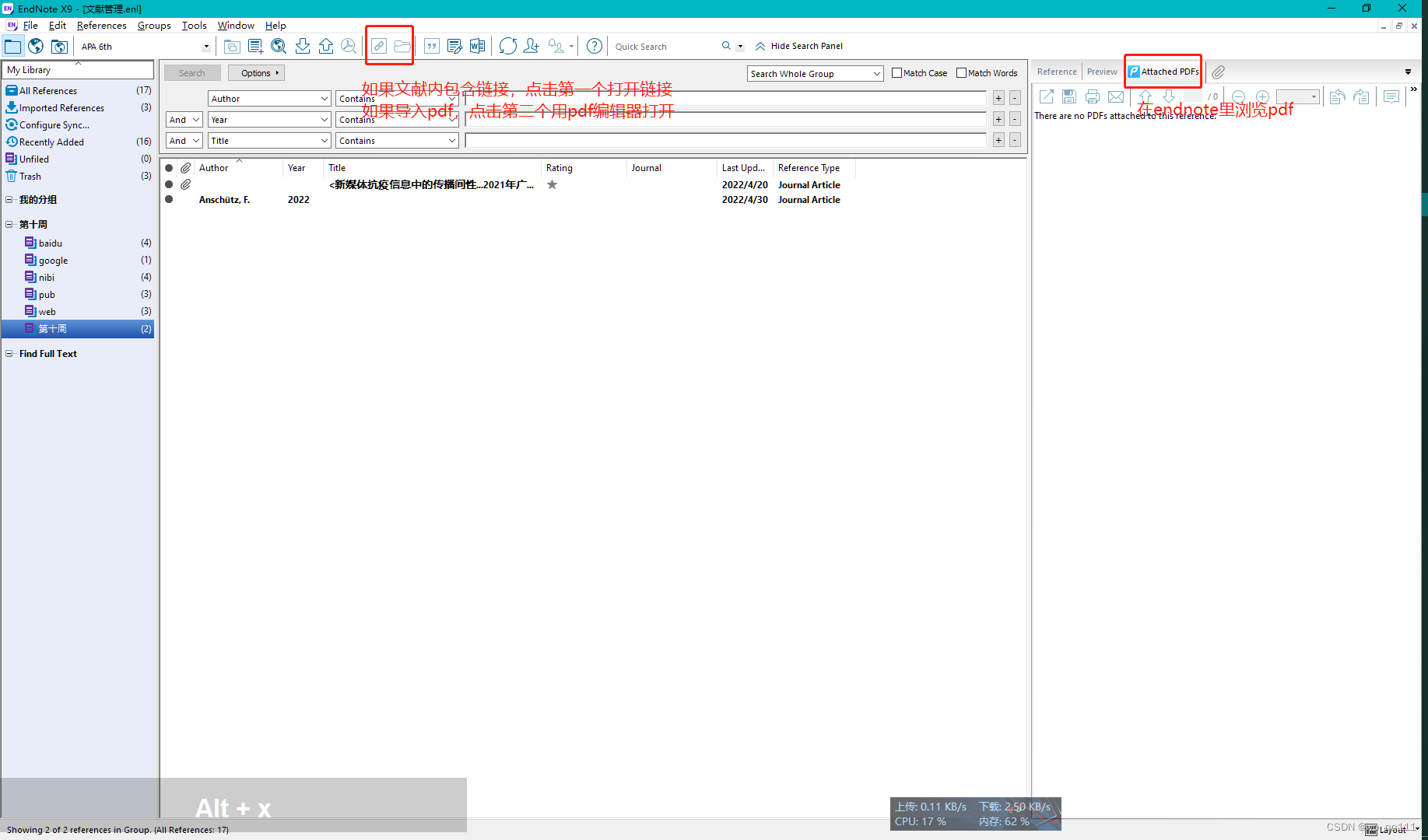Viewport: 1428px width, 840px height.
Task: Switch to Local Library Mode
Action: point(13,47)
